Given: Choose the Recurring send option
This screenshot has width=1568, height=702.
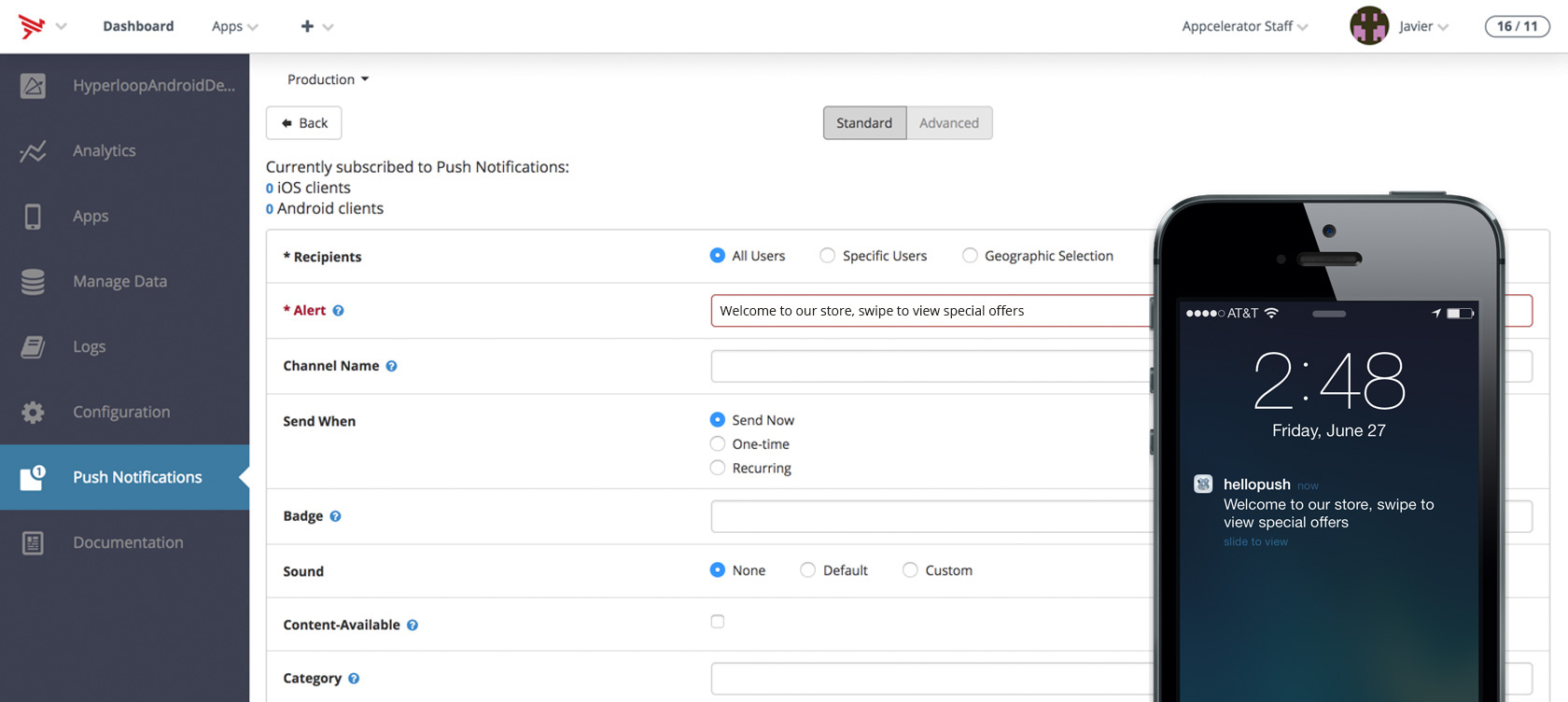Looking at the screenshot, I should coord(718,468).
